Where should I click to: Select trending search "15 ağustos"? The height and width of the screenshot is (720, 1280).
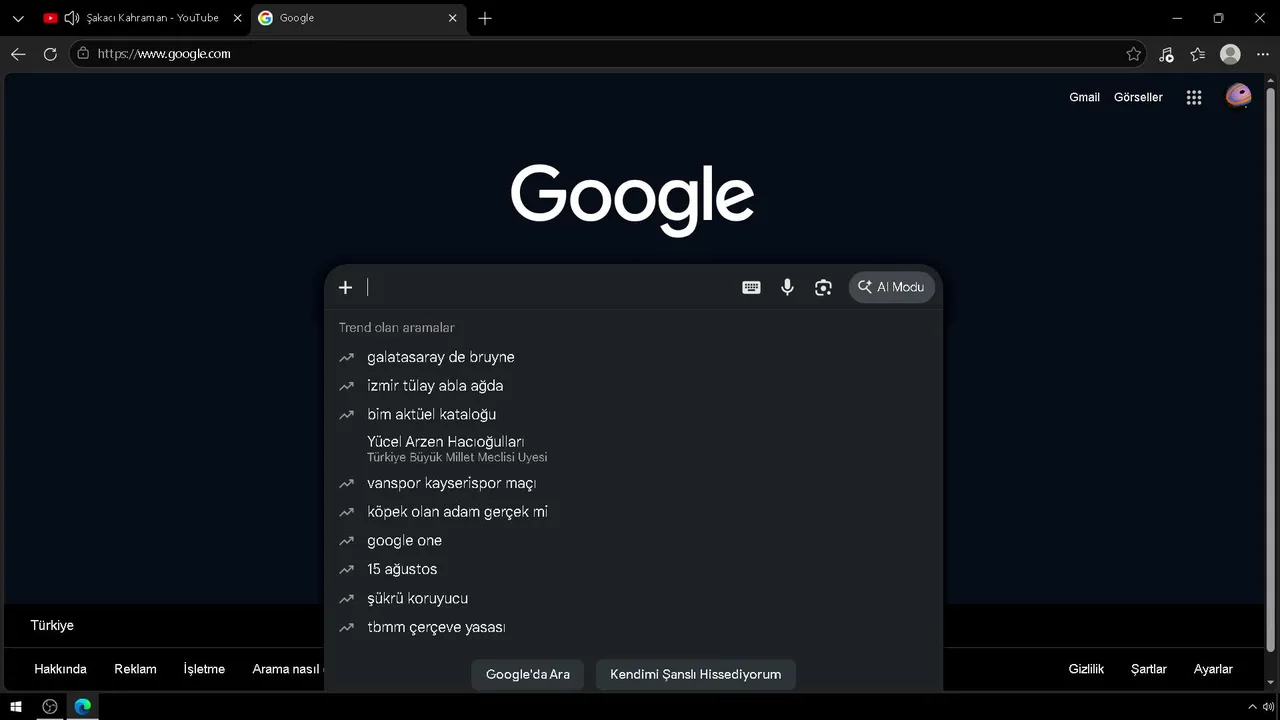(x=633, y=569)
